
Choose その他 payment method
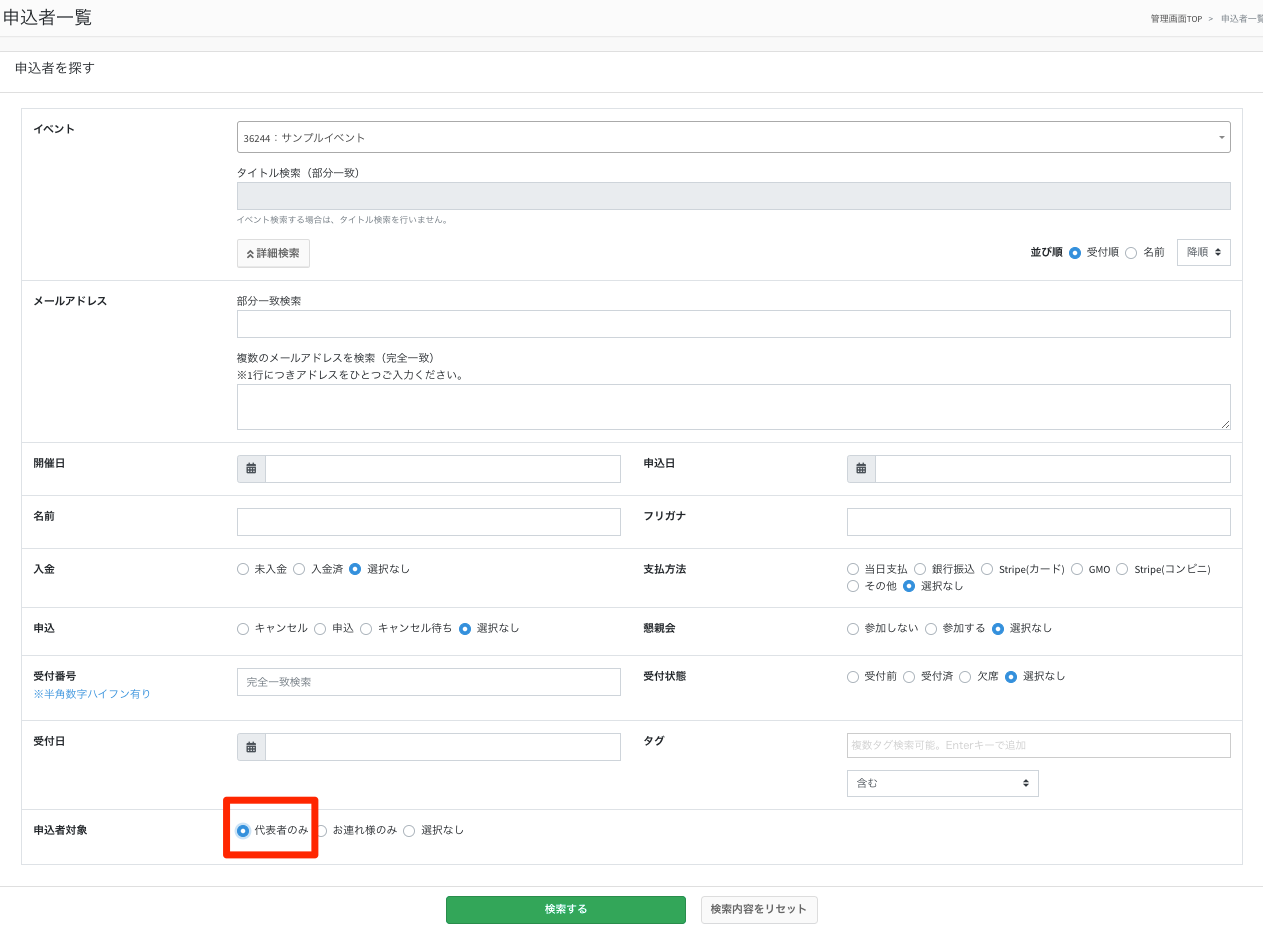click(853, 586)
